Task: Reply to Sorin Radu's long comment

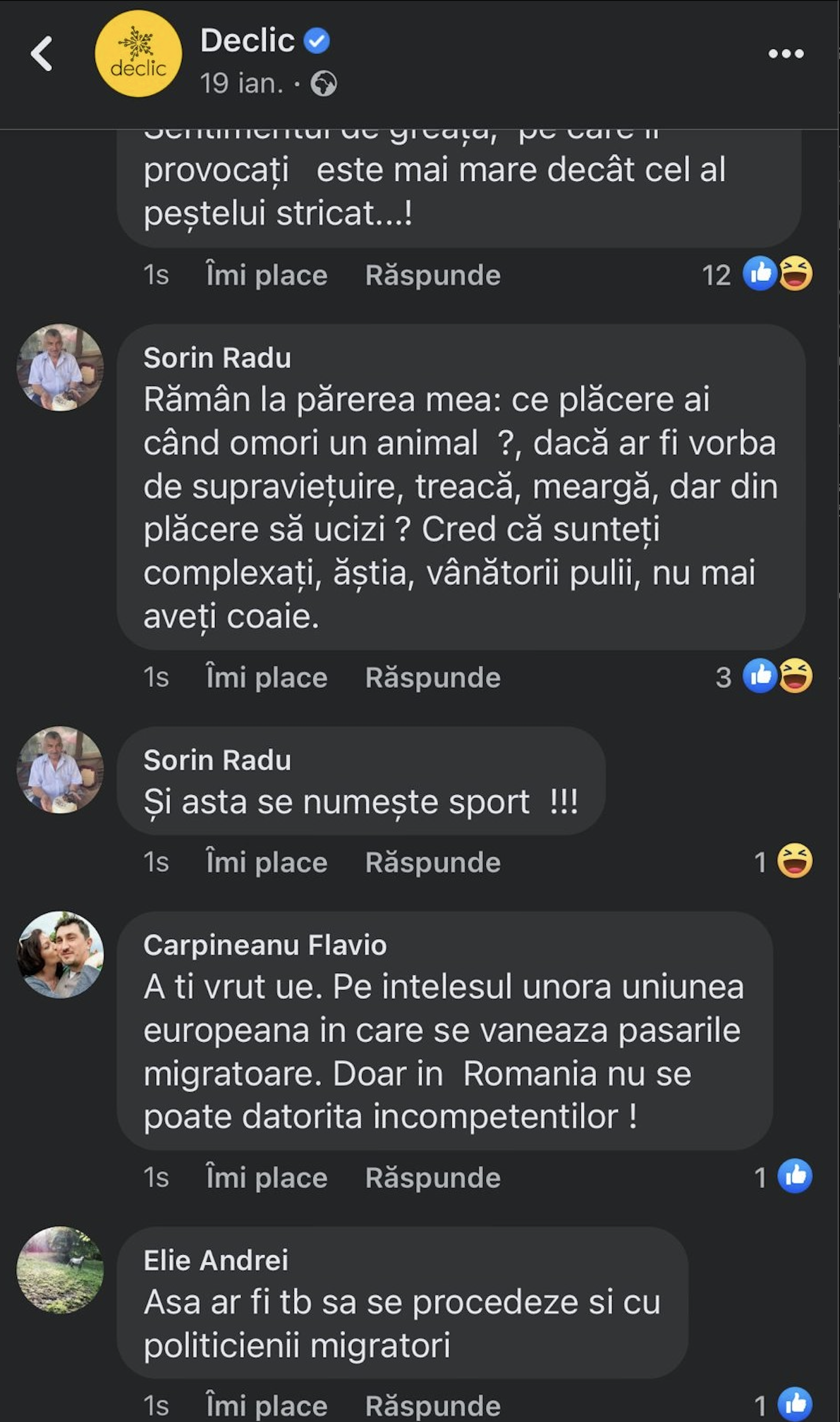Action: [433, 677]
